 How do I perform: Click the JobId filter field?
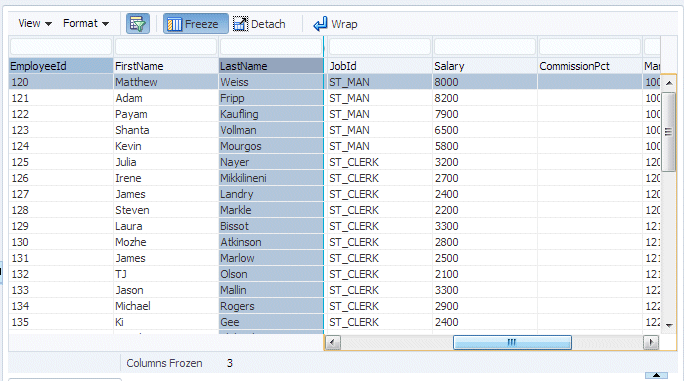[x=380, y=46]
